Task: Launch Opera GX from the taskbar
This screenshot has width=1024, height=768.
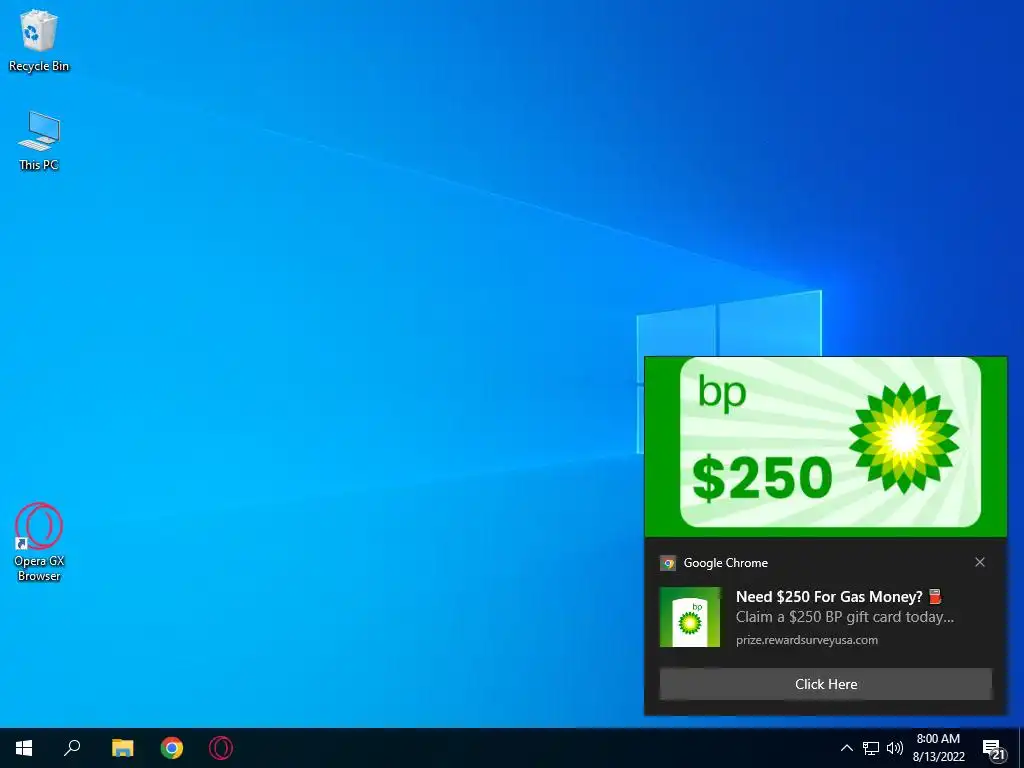Action: pyautogui.click(x=221, y=748)
